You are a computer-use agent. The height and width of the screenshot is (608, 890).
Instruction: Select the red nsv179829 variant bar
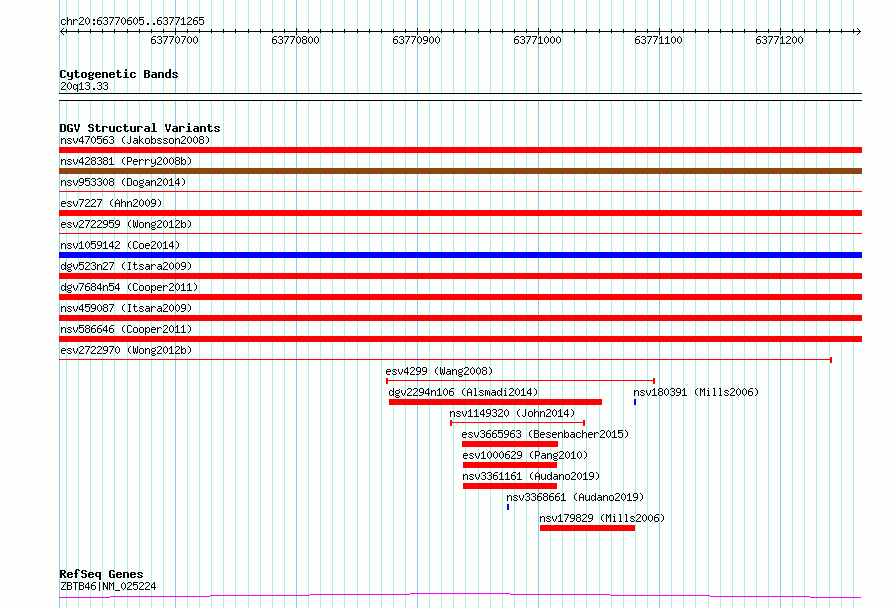point(587,528)
